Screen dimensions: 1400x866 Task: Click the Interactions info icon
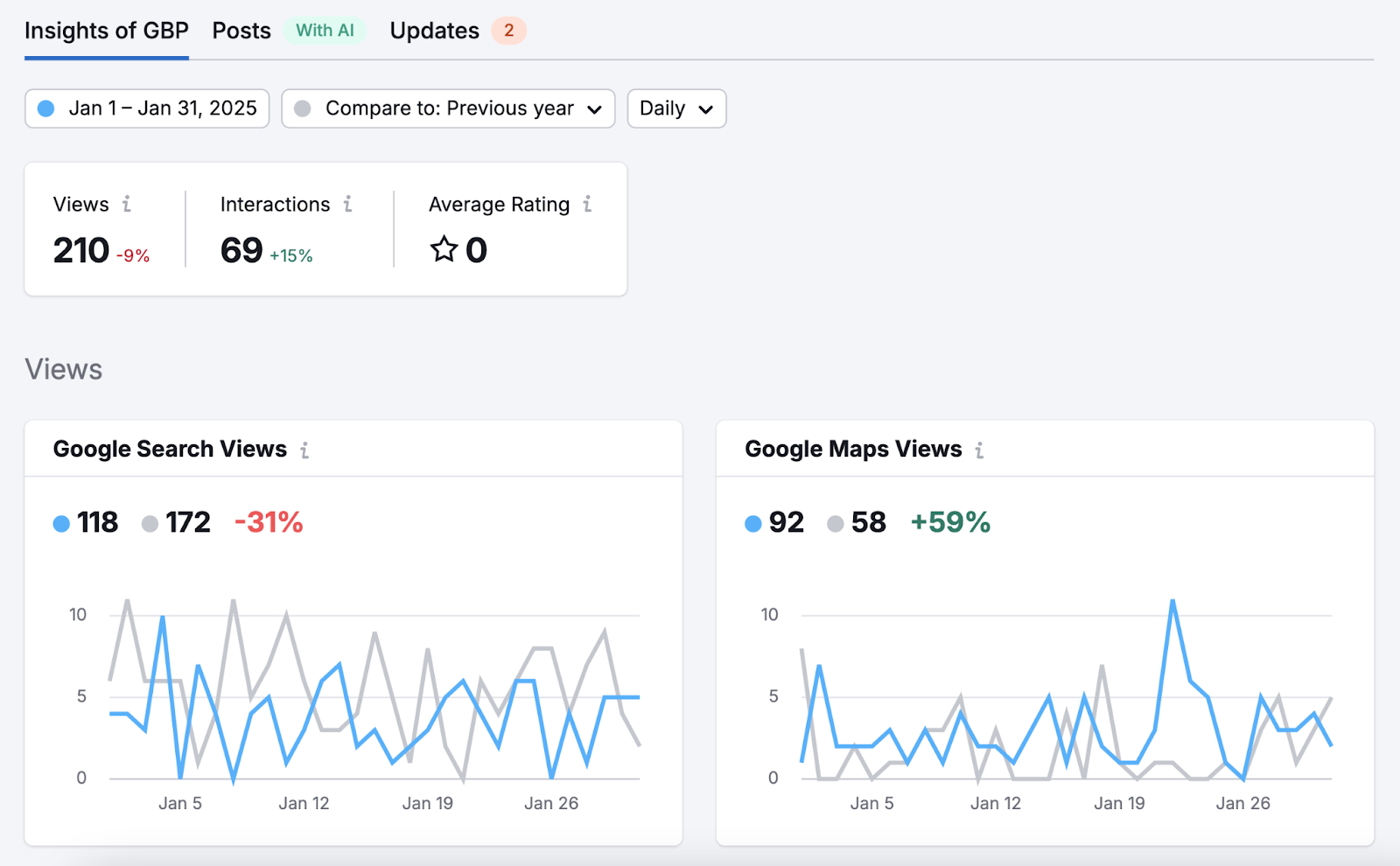pos(347,204)
